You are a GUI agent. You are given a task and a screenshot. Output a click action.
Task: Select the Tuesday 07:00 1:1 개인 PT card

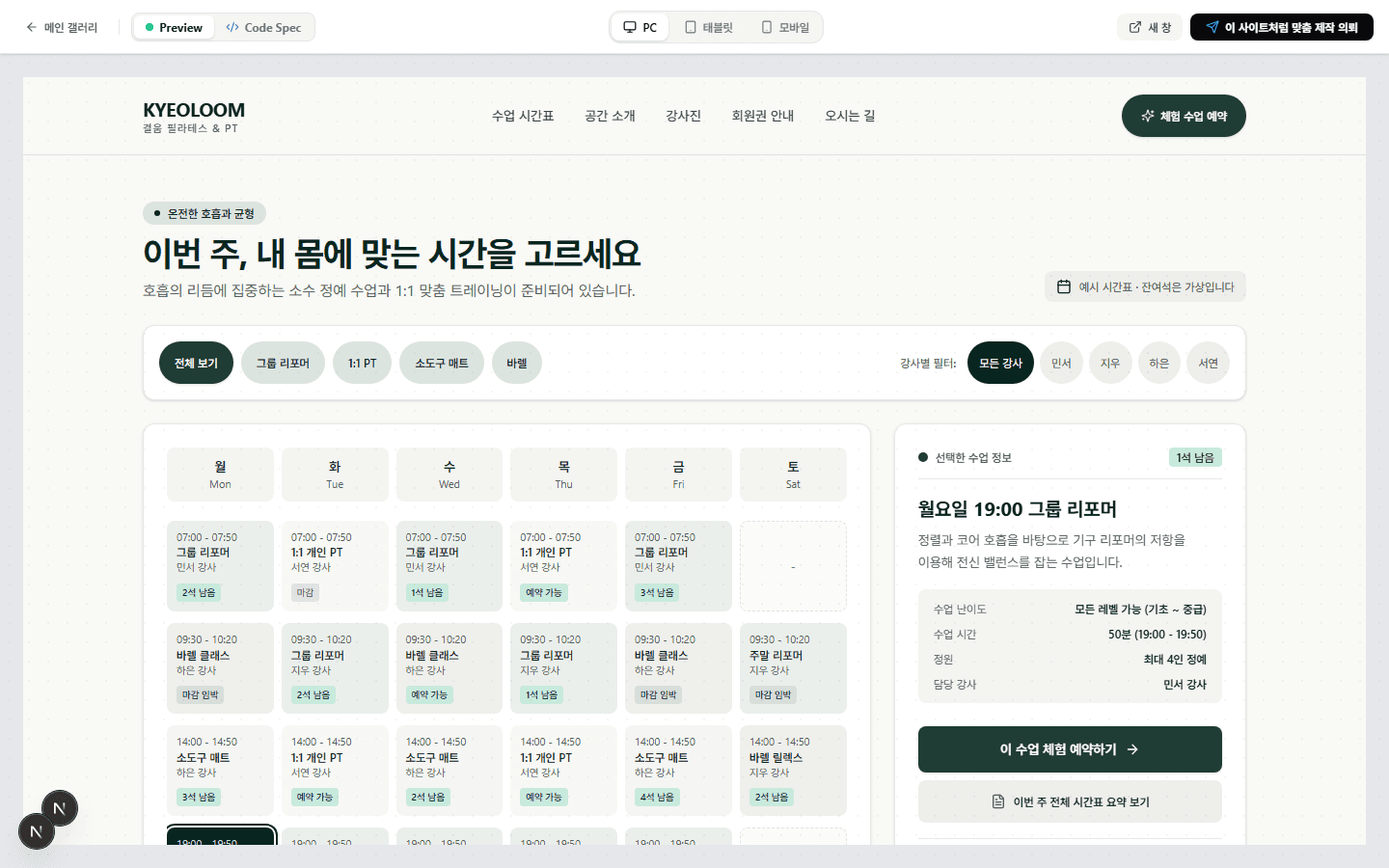[x=335, y=566]
